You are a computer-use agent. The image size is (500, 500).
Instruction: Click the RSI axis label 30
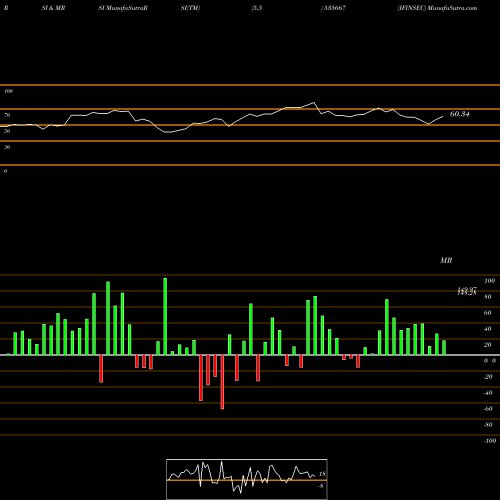point(7,147)
